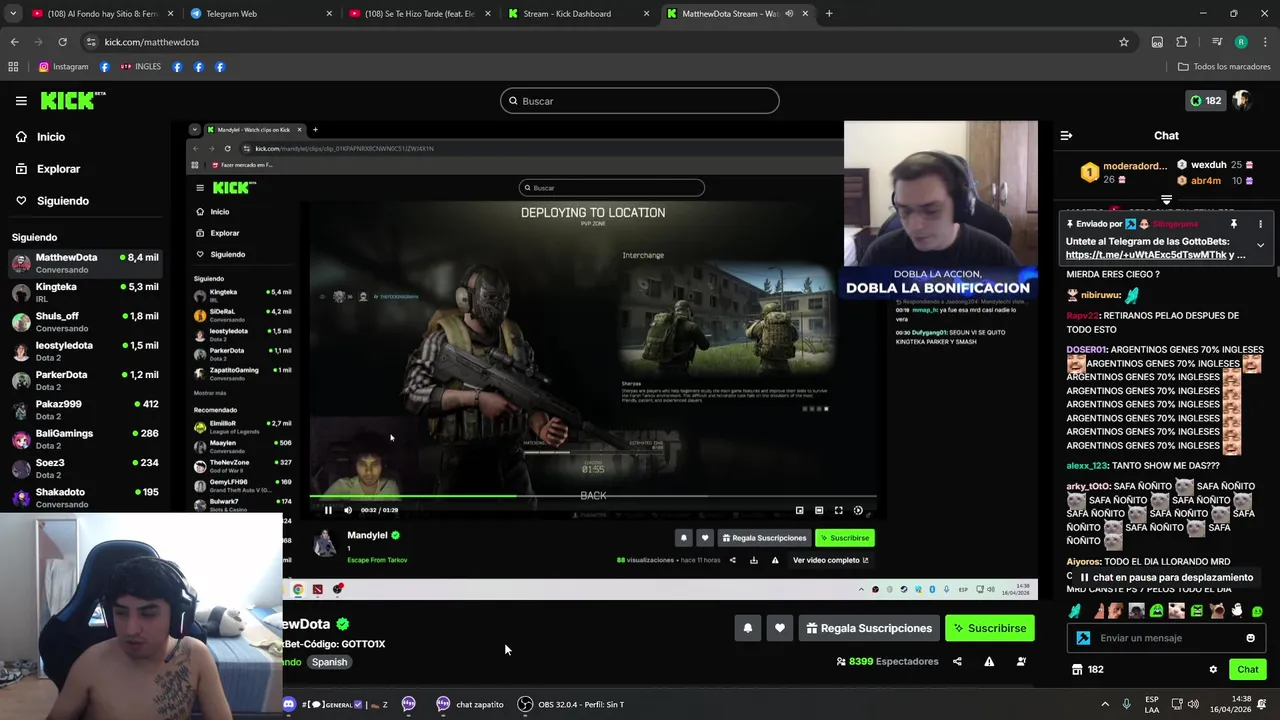Click the wexduh leaderboard entry

(x=1216, y=165)
